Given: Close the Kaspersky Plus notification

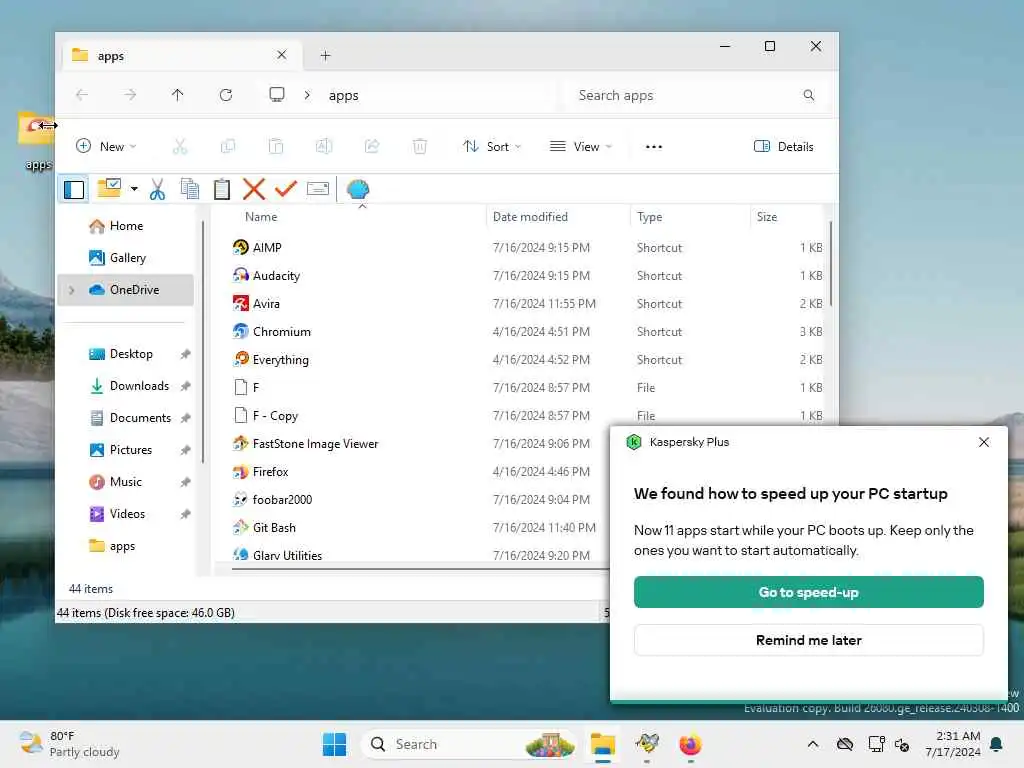Looking at the screenshot, I should pos(984,442).
